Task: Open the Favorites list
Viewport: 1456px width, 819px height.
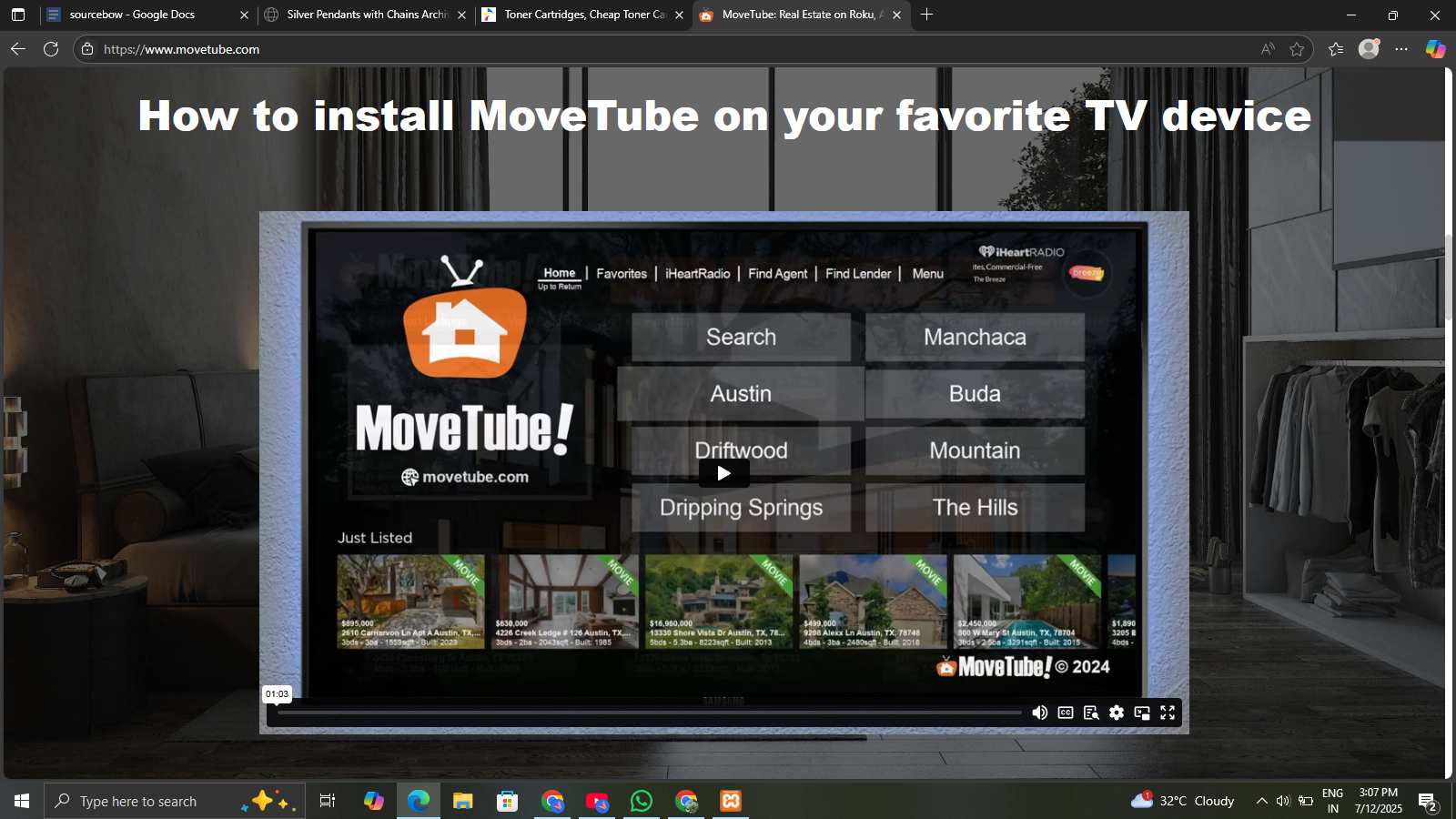Action: click(1336, 49)
